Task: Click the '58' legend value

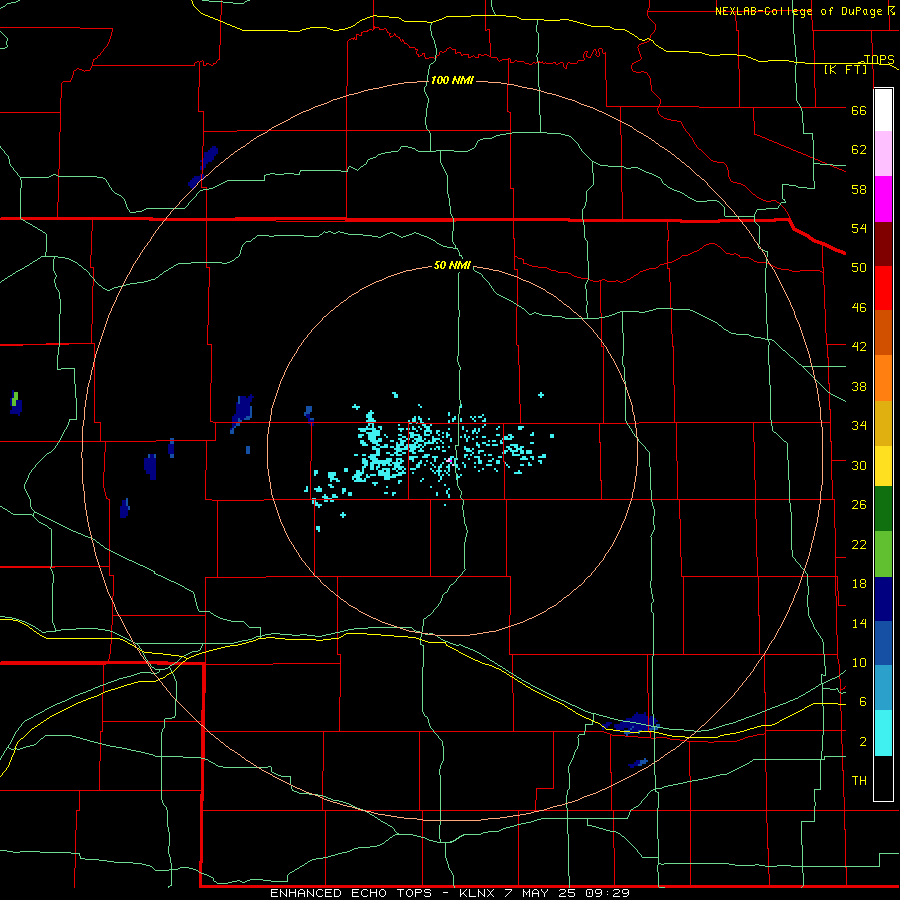Action: (859, 189)
